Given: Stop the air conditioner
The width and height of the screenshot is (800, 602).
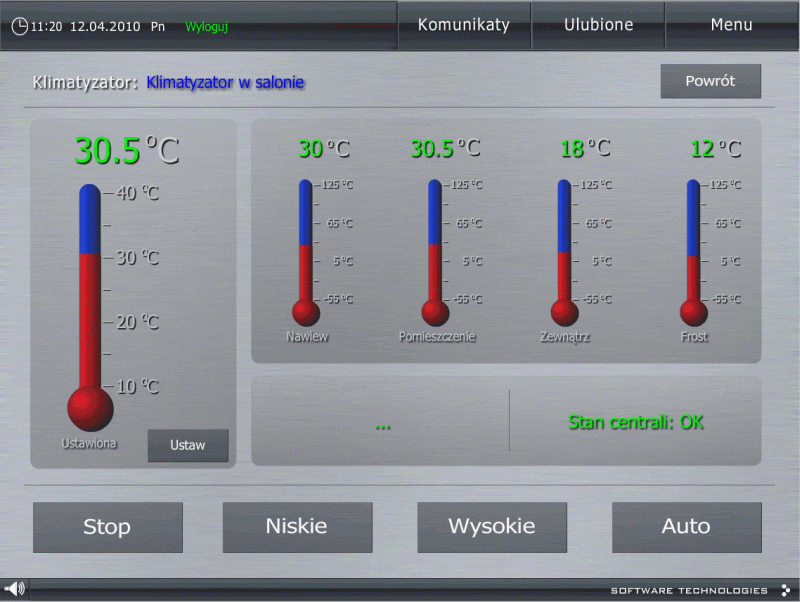Looking at the screenshot, I should tap(107, 527).
